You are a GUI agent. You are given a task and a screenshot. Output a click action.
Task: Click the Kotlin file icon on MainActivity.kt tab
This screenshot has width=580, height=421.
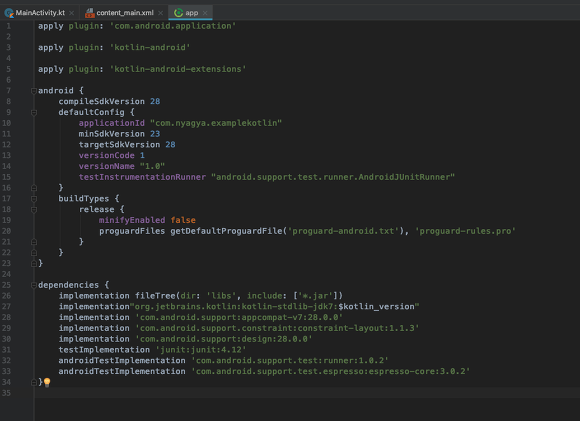9,13
